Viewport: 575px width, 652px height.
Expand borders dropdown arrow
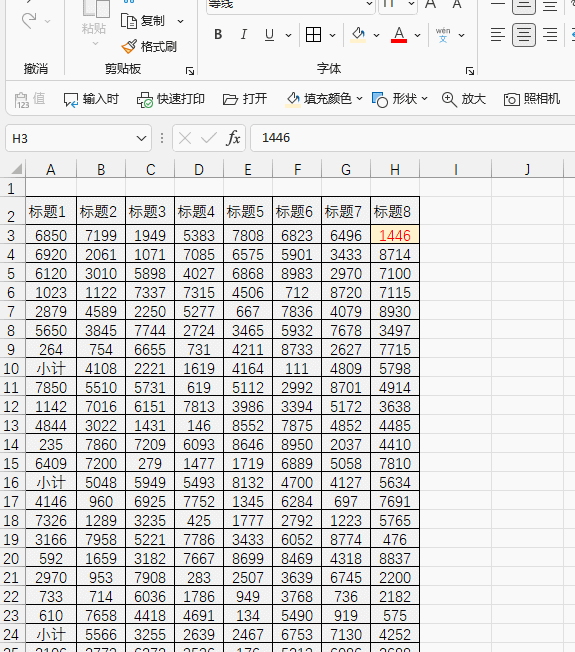coord(332,35)
